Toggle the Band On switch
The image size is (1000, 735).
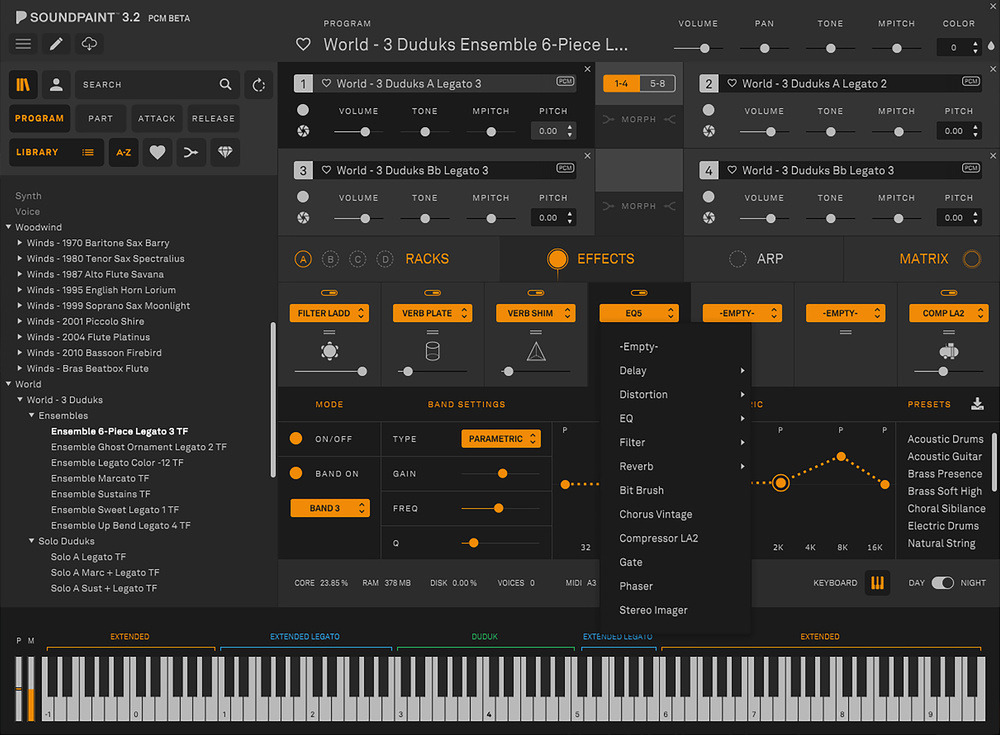pyautogui.click(x=296, y=474)
